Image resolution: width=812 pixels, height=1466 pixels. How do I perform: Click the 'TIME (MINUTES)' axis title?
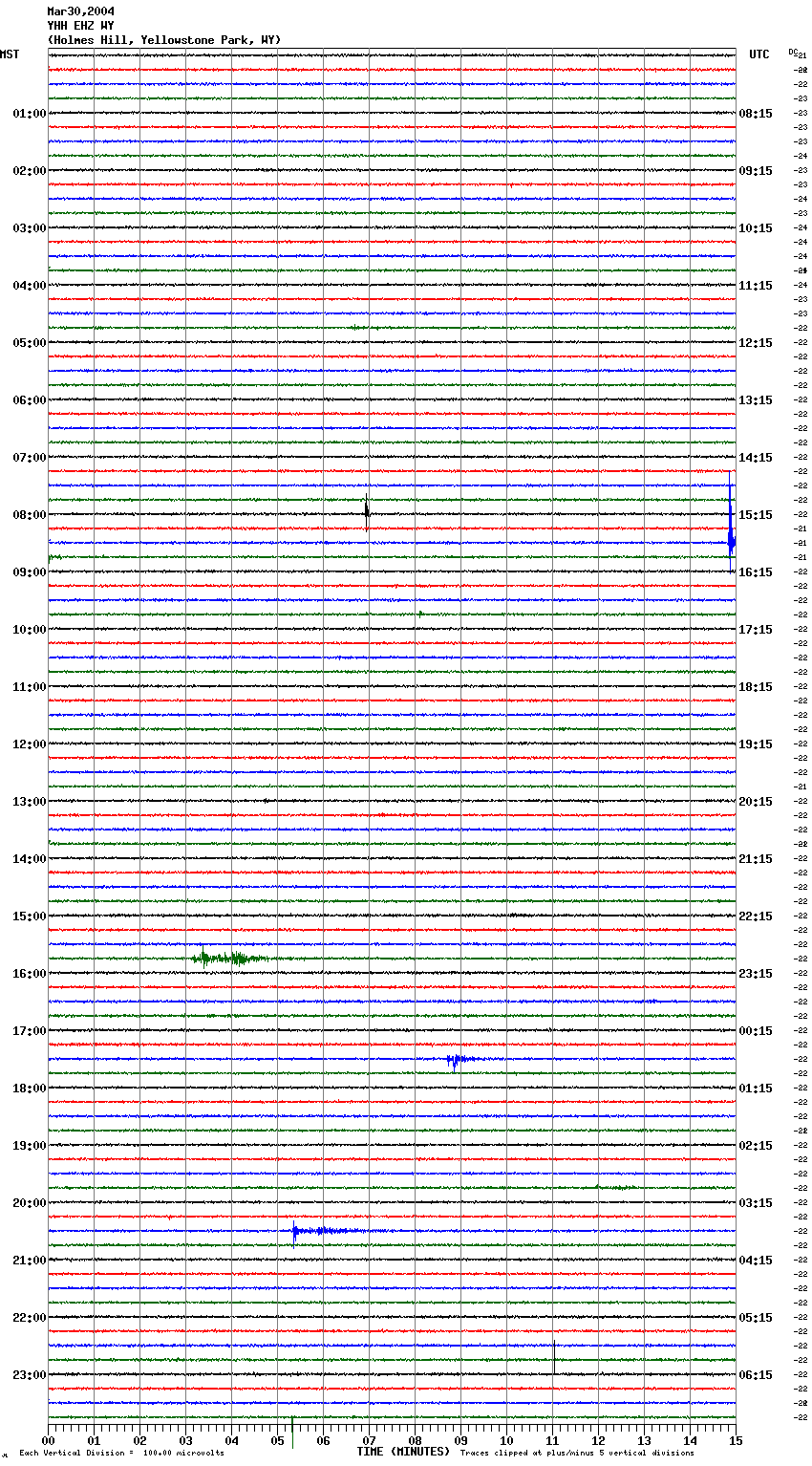click(x=403, y=1452)
